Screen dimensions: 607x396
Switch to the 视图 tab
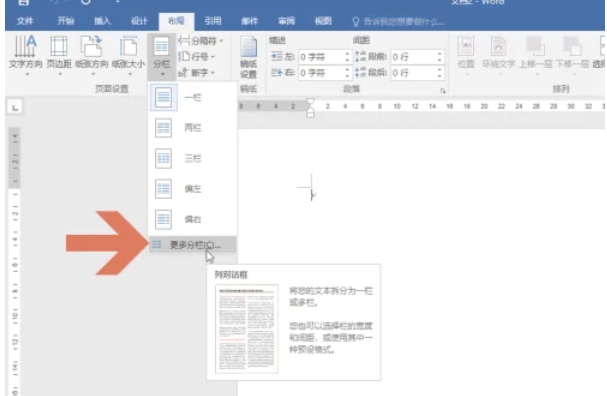pos(323,21)
